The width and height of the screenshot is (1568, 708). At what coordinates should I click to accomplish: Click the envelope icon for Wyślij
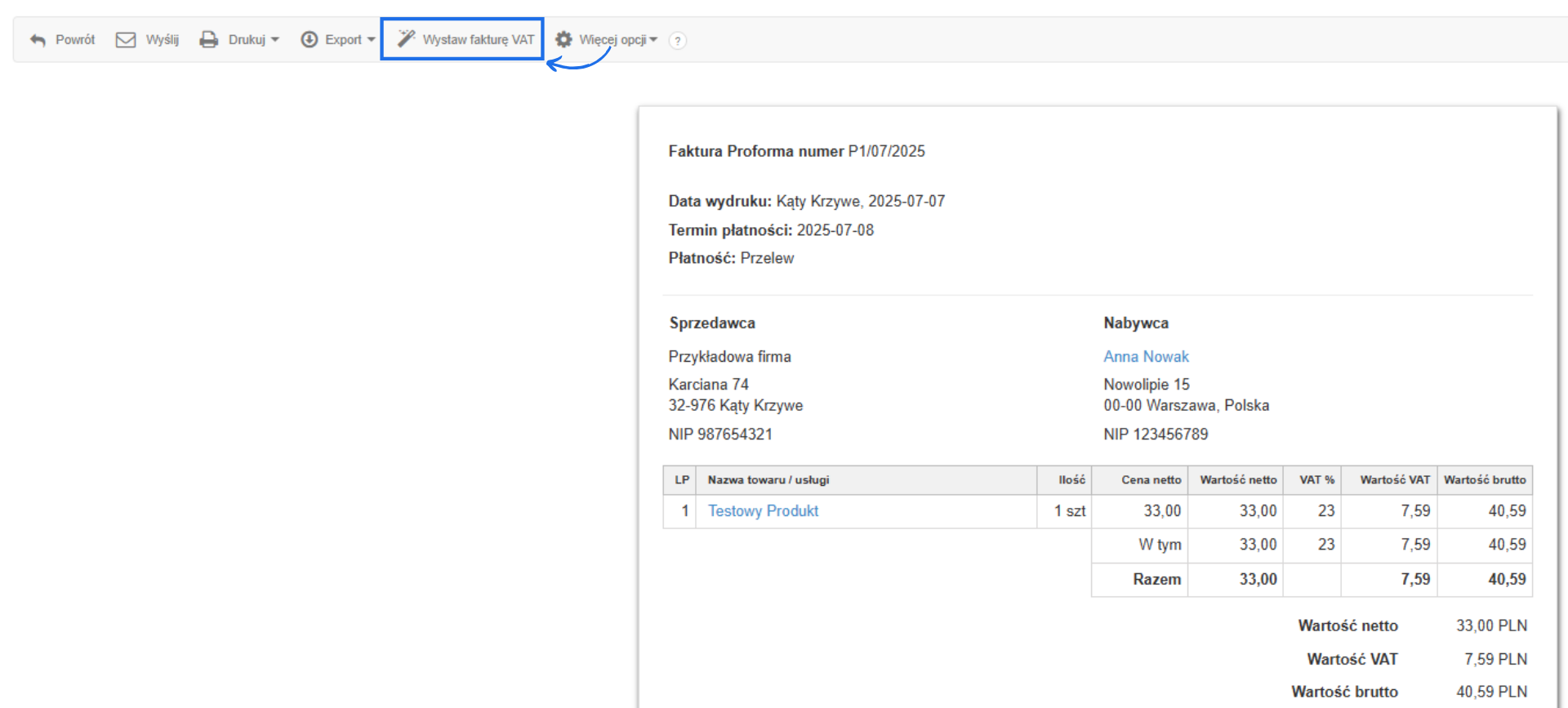(x=126, y=40)
